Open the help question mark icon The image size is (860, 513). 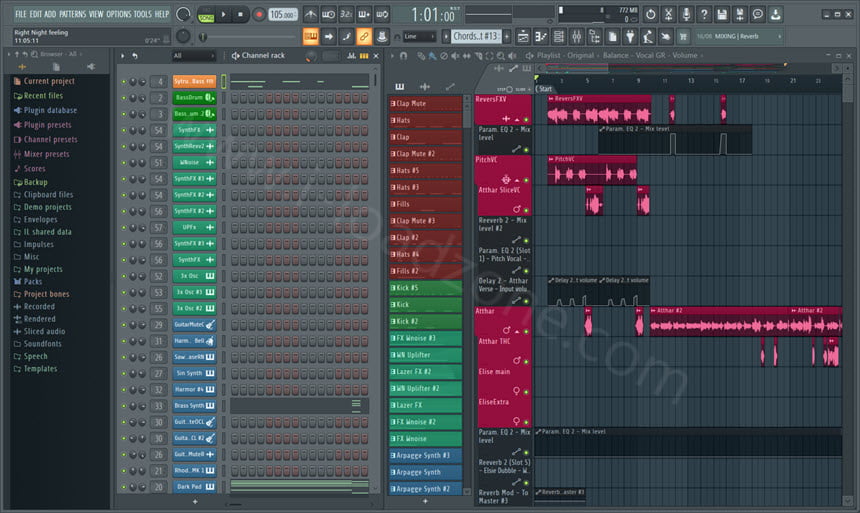(704, 15)
